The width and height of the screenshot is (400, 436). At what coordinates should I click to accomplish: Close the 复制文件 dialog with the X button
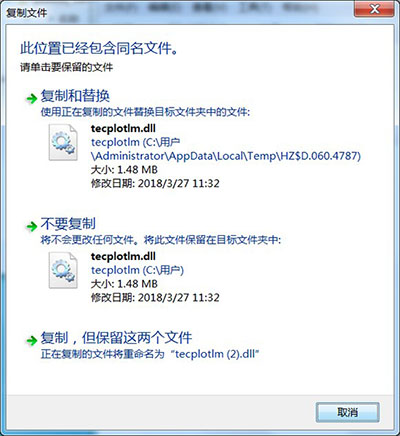375,9
